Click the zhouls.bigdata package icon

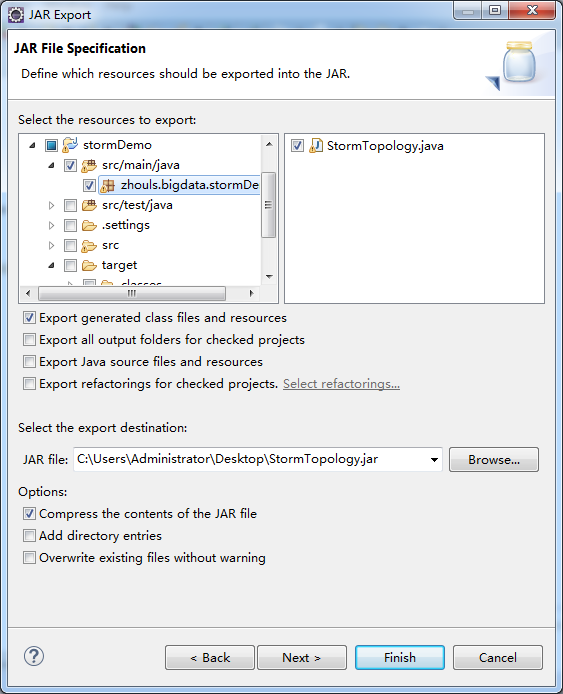(108, 185)
